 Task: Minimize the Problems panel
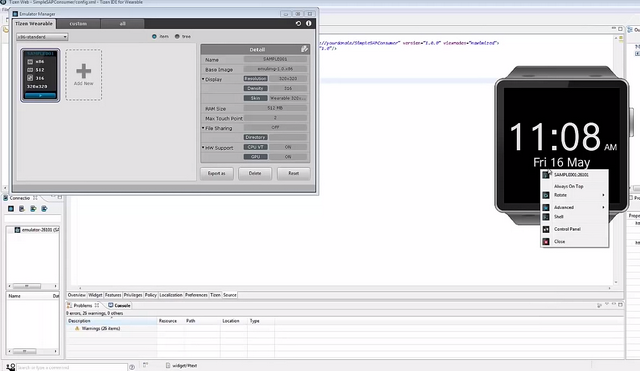tap(613, 304)
